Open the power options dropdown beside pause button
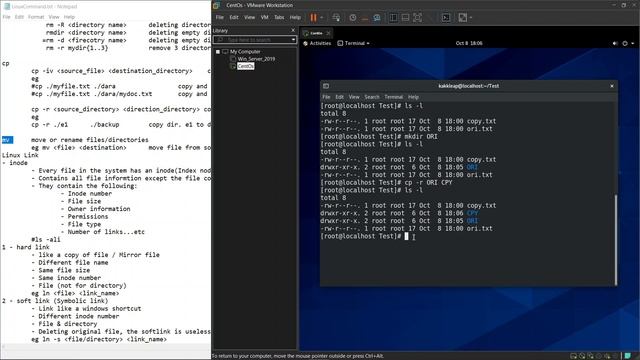This screenshot has height=360, width=640. tap(322, 18)
